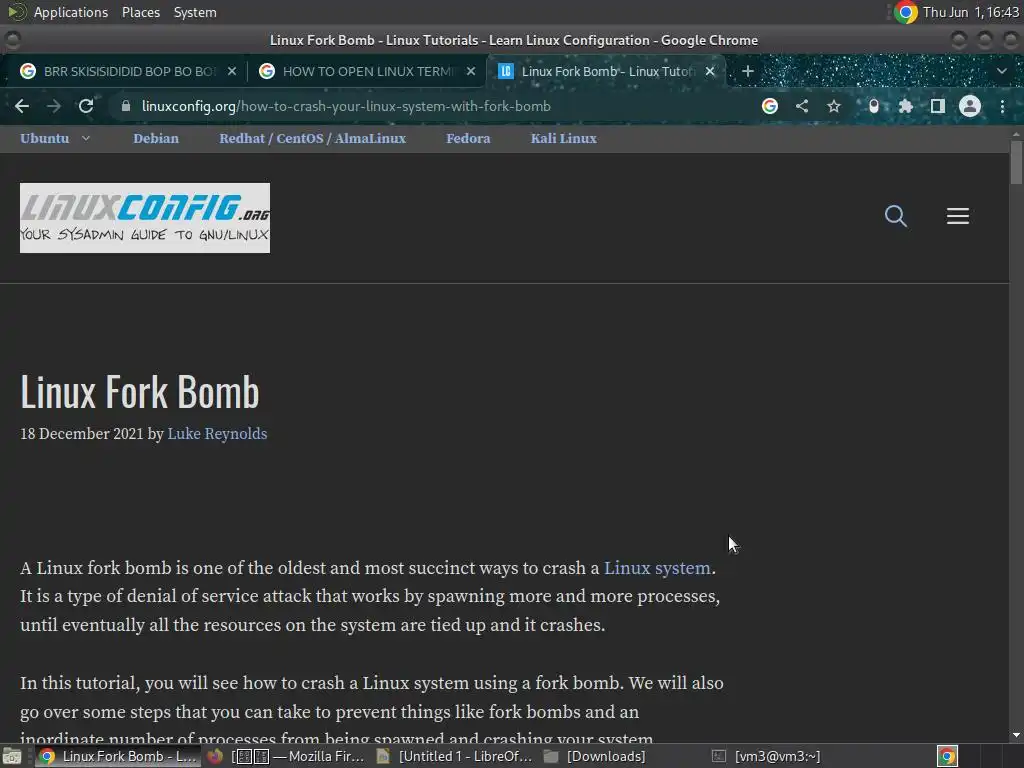Switch to BRR SKISISIDIDID BOP tab
Image resolution: width=1024 pixels, height=768 pixels.
click(x=129, y=71)
